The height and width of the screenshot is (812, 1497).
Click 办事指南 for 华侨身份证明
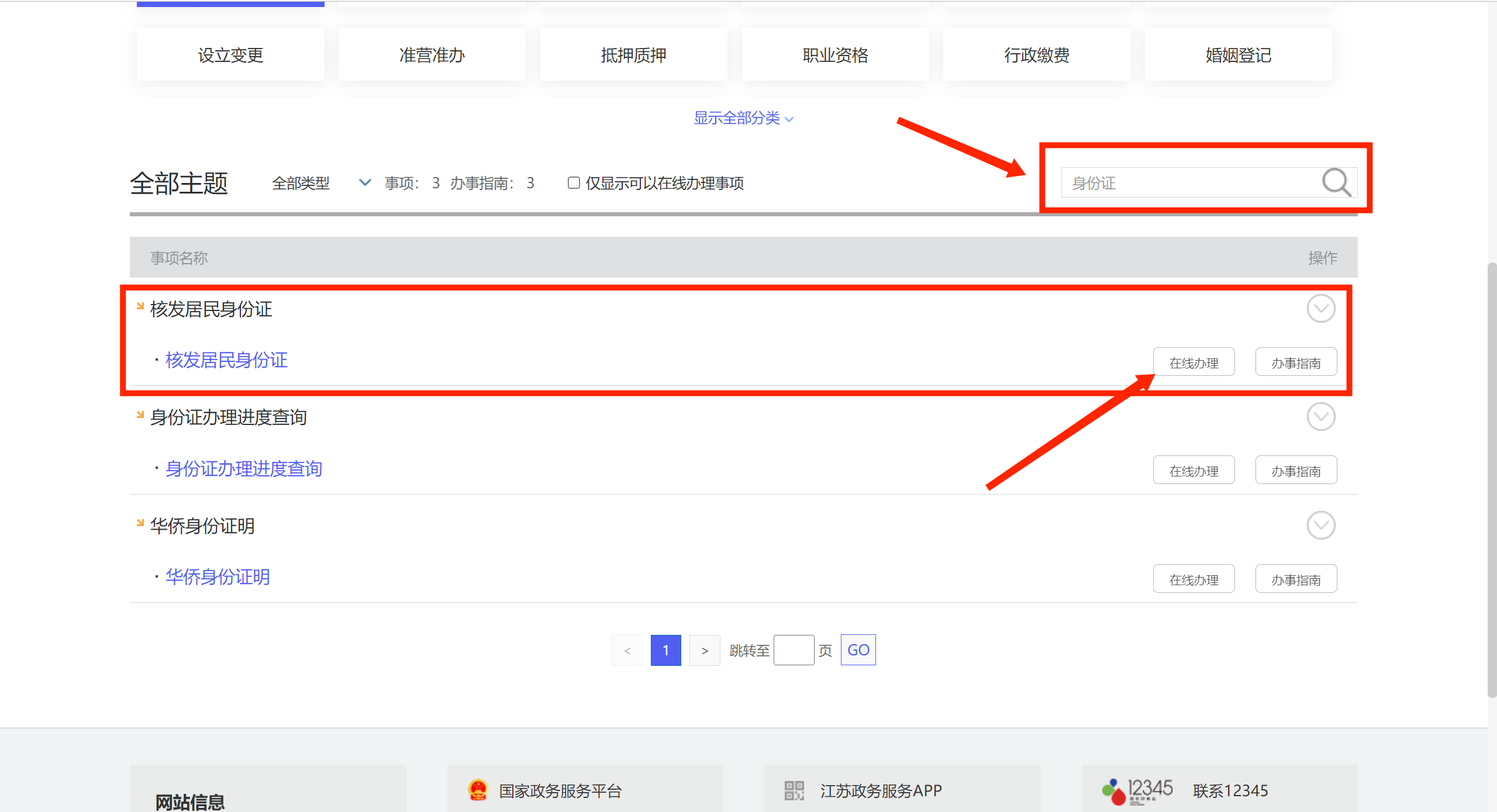click(1296, 579)
